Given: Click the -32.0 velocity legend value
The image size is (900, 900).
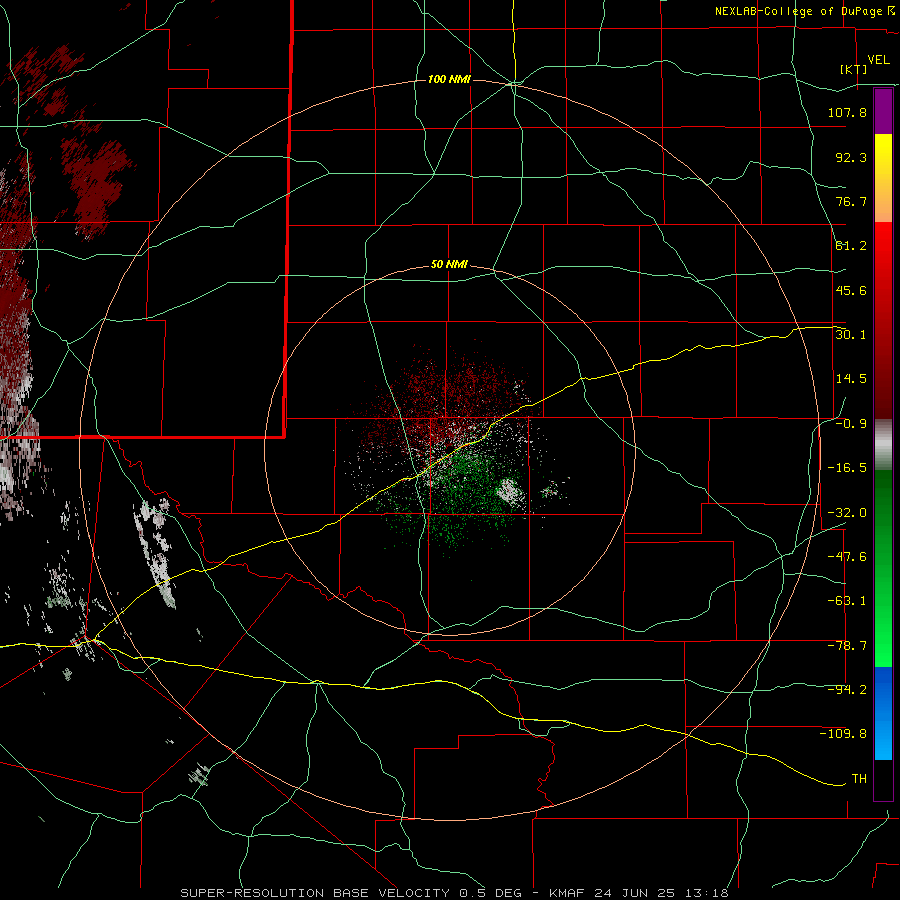Looking at the screenshot, I should tap(847, 513).
